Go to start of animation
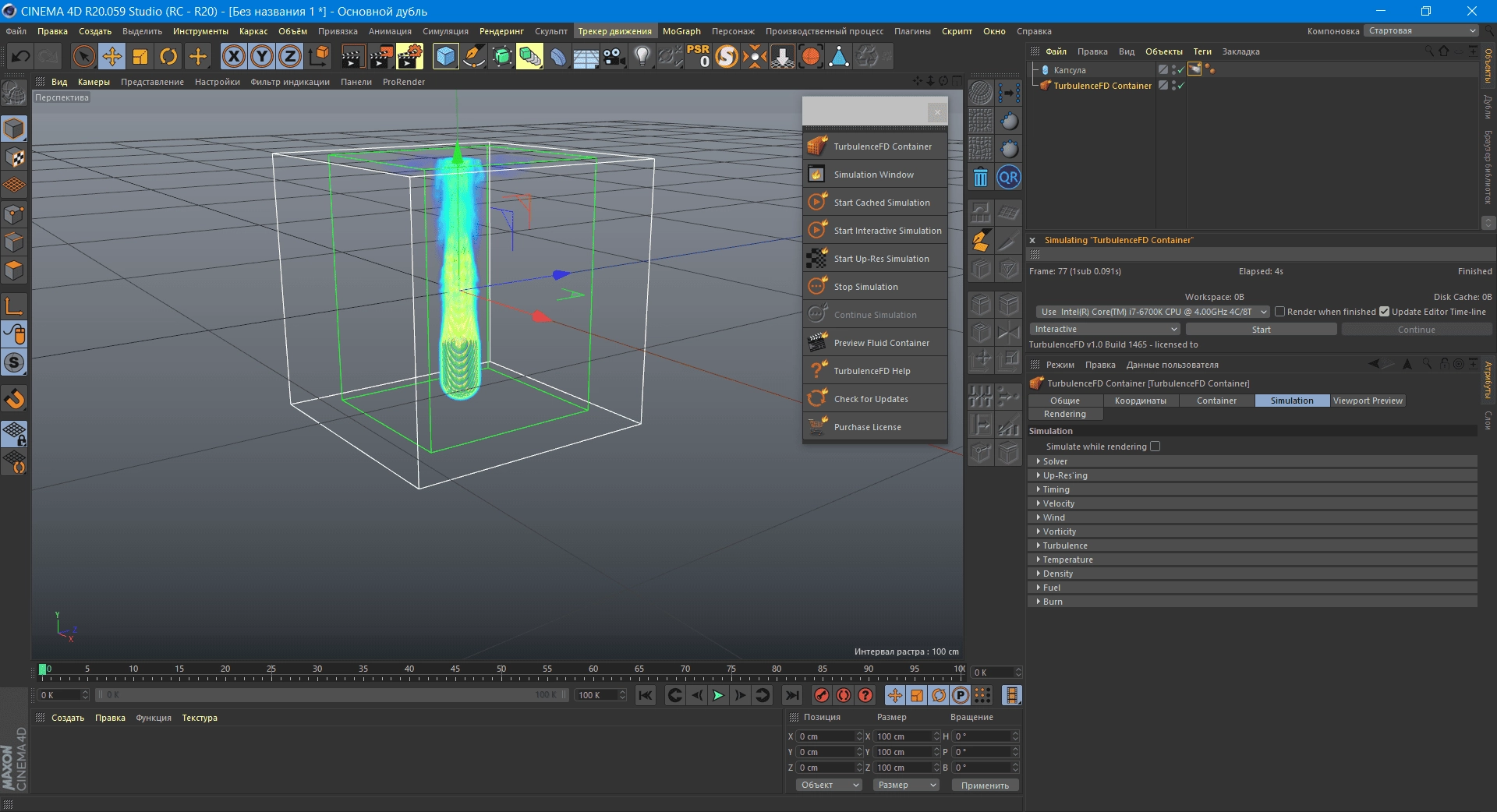Viewport: 1497px width, 812px height. 646,695
